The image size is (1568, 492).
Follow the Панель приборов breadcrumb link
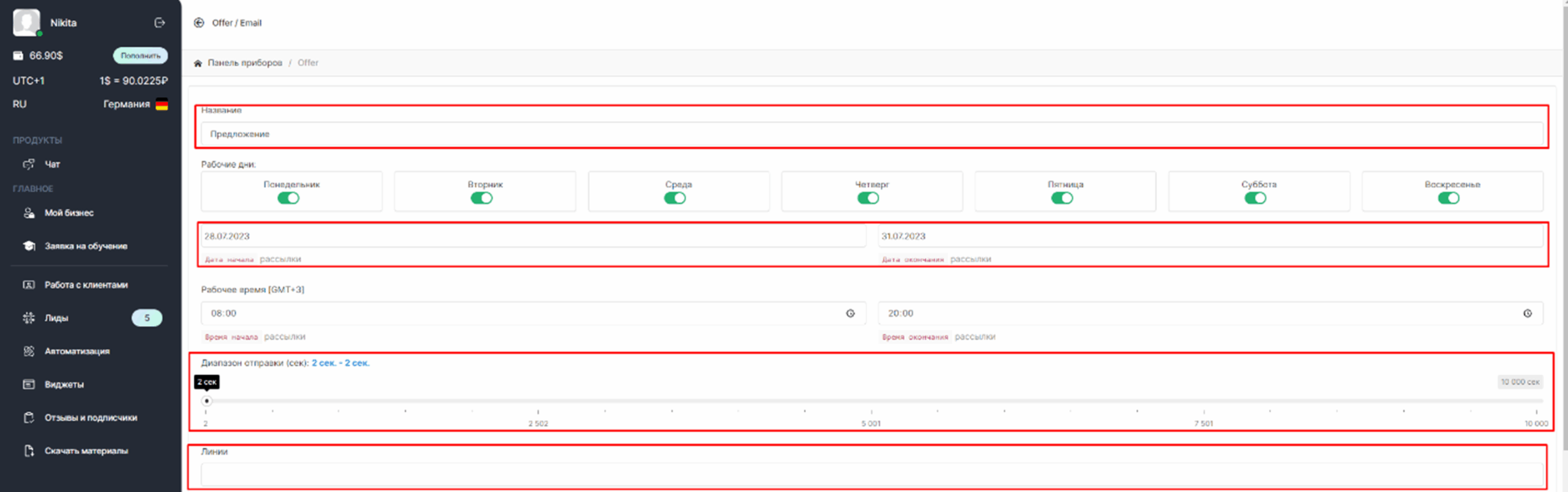click(x=244, y=63)
